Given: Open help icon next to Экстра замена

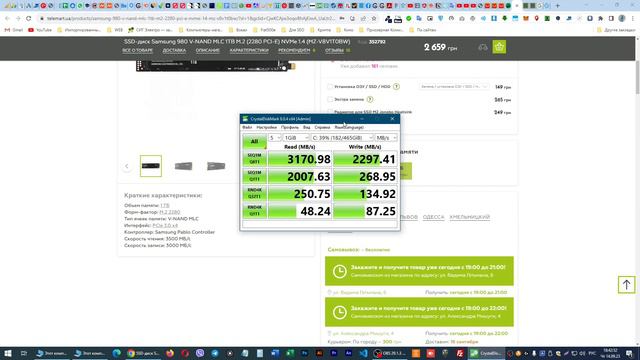Looking at the screenshot, I should coord(370,99).
